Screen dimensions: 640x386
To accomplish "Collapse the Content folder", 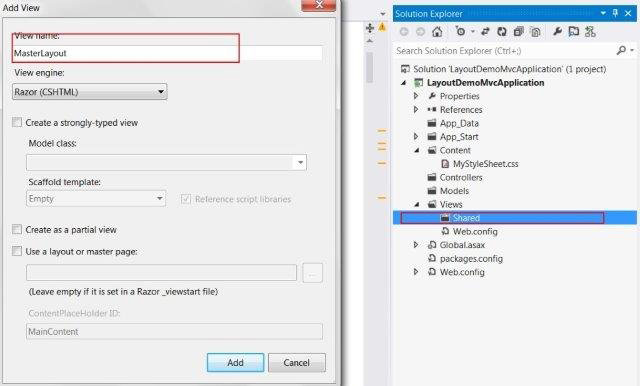I will point(416,150).
